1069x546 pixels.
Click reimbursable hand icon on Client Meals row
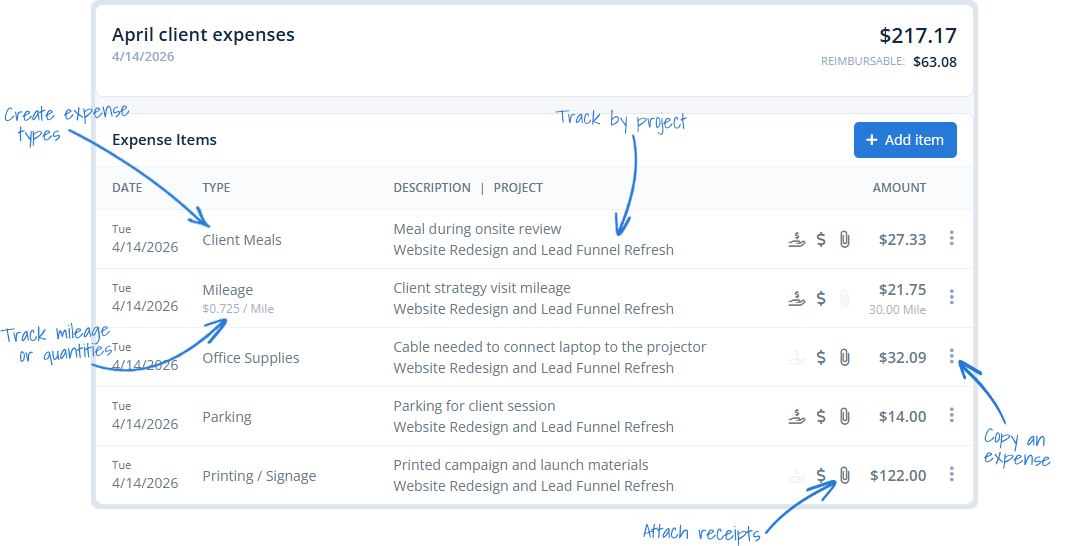(x=796, y=239)
